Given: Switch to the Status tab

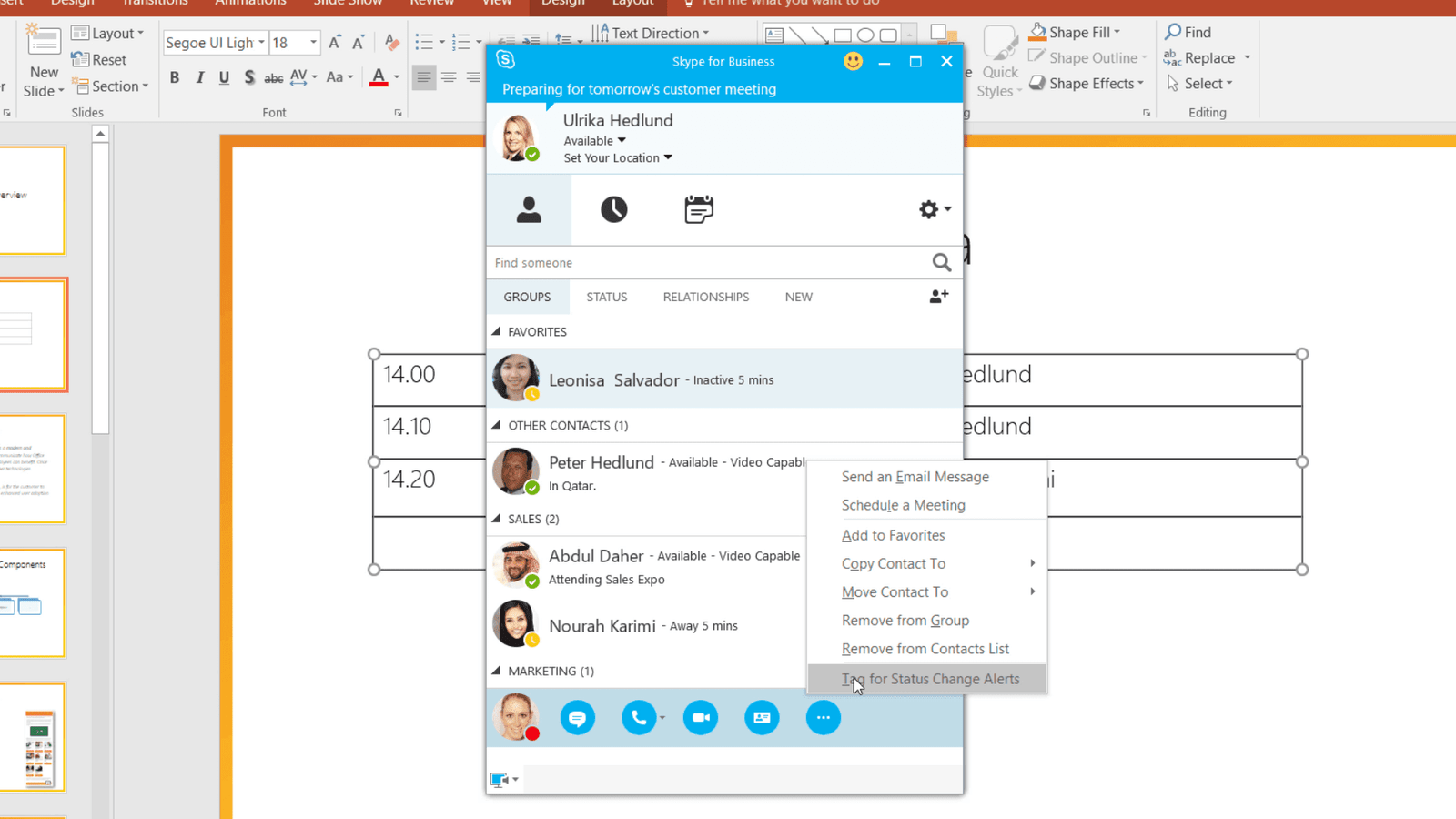Looking at the screenshot, I should pos(606,297).
